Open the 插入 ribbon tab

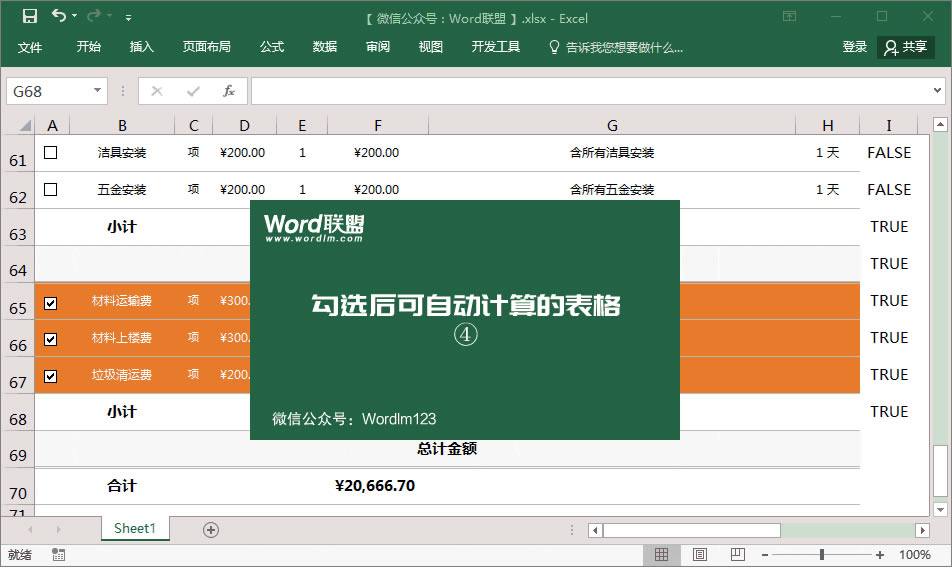coord(142,47)
